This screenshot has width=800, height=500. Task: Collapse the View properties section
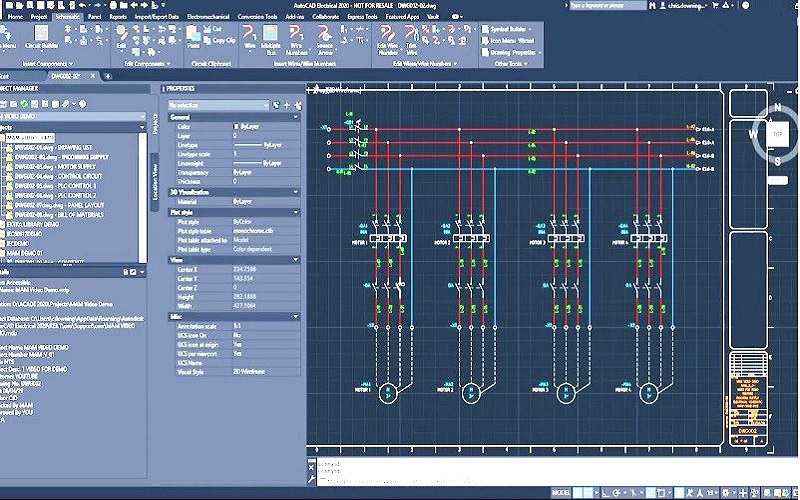[x=295, y=260]
